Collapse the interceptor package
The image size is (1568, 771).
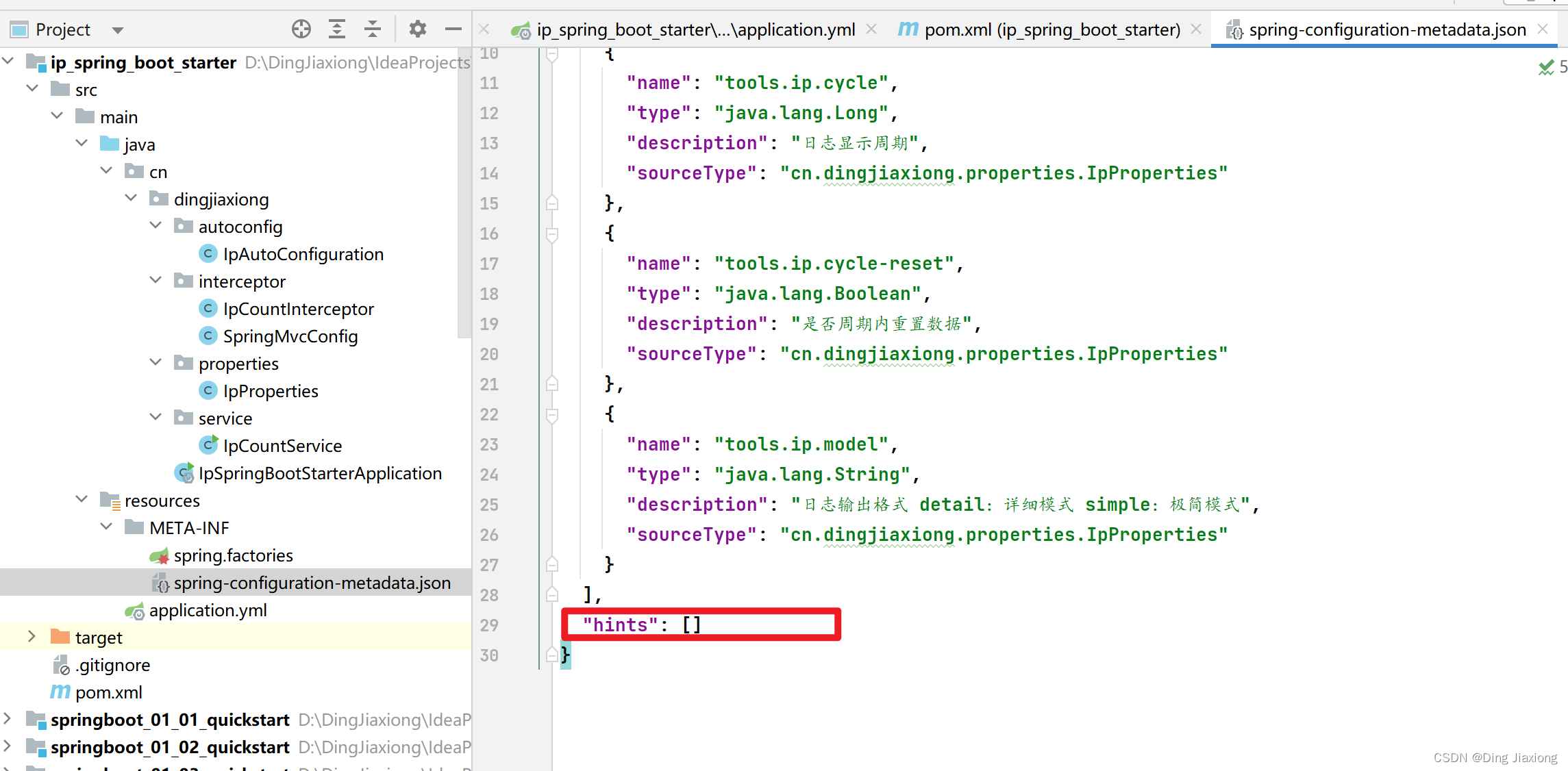(155, 280)
